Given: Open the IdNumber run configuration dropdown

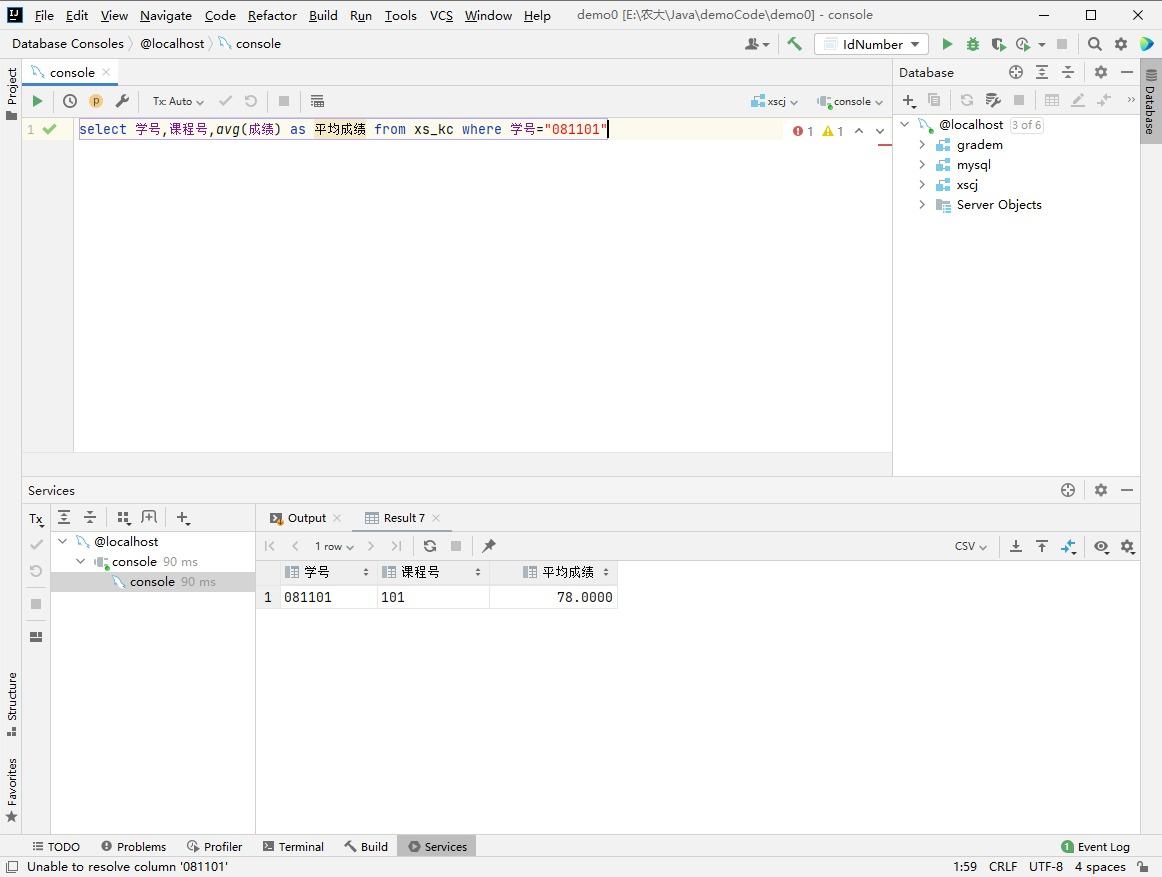Looking at the screenshot, I should point(871,44).
